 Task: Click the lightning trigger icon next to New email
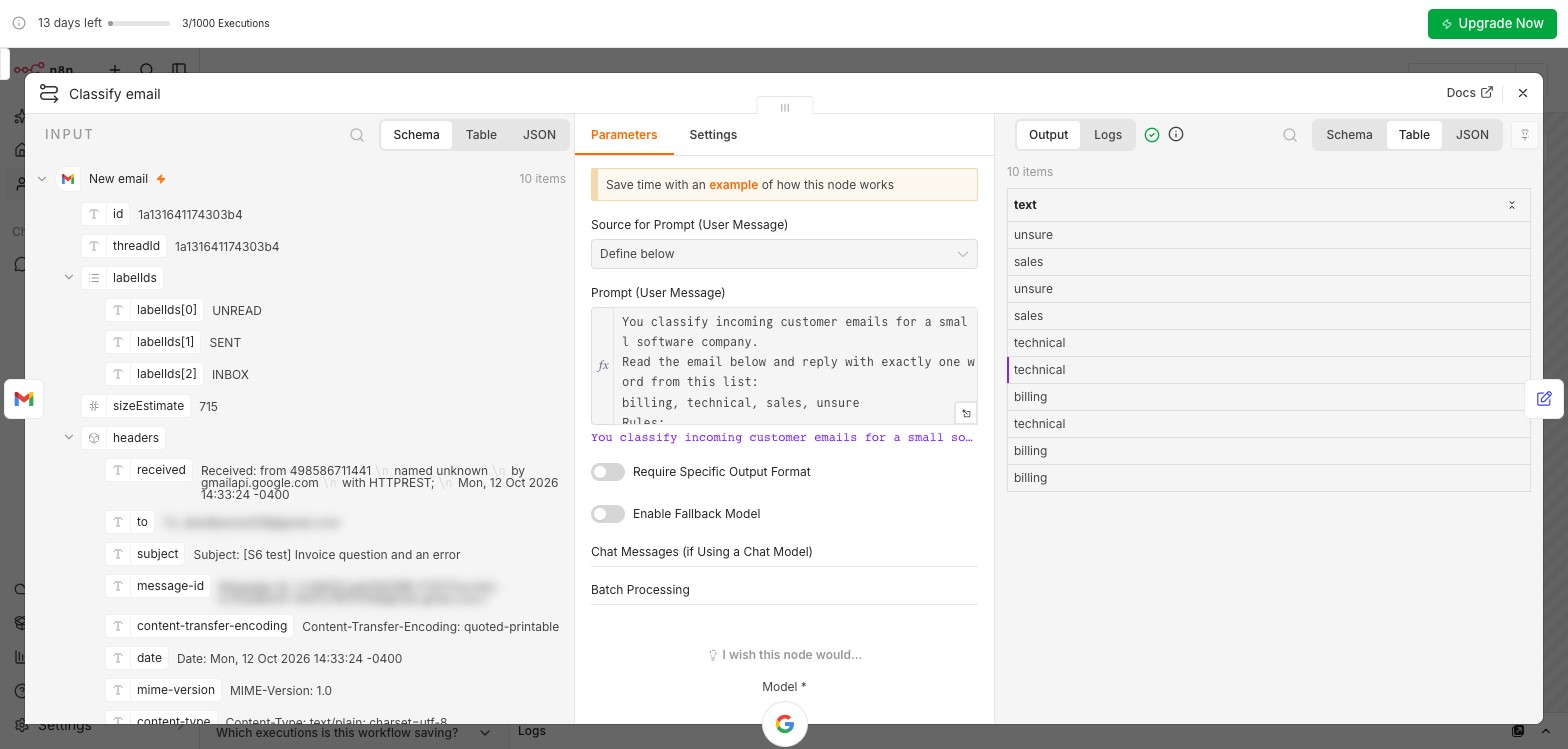coord(161,179)
